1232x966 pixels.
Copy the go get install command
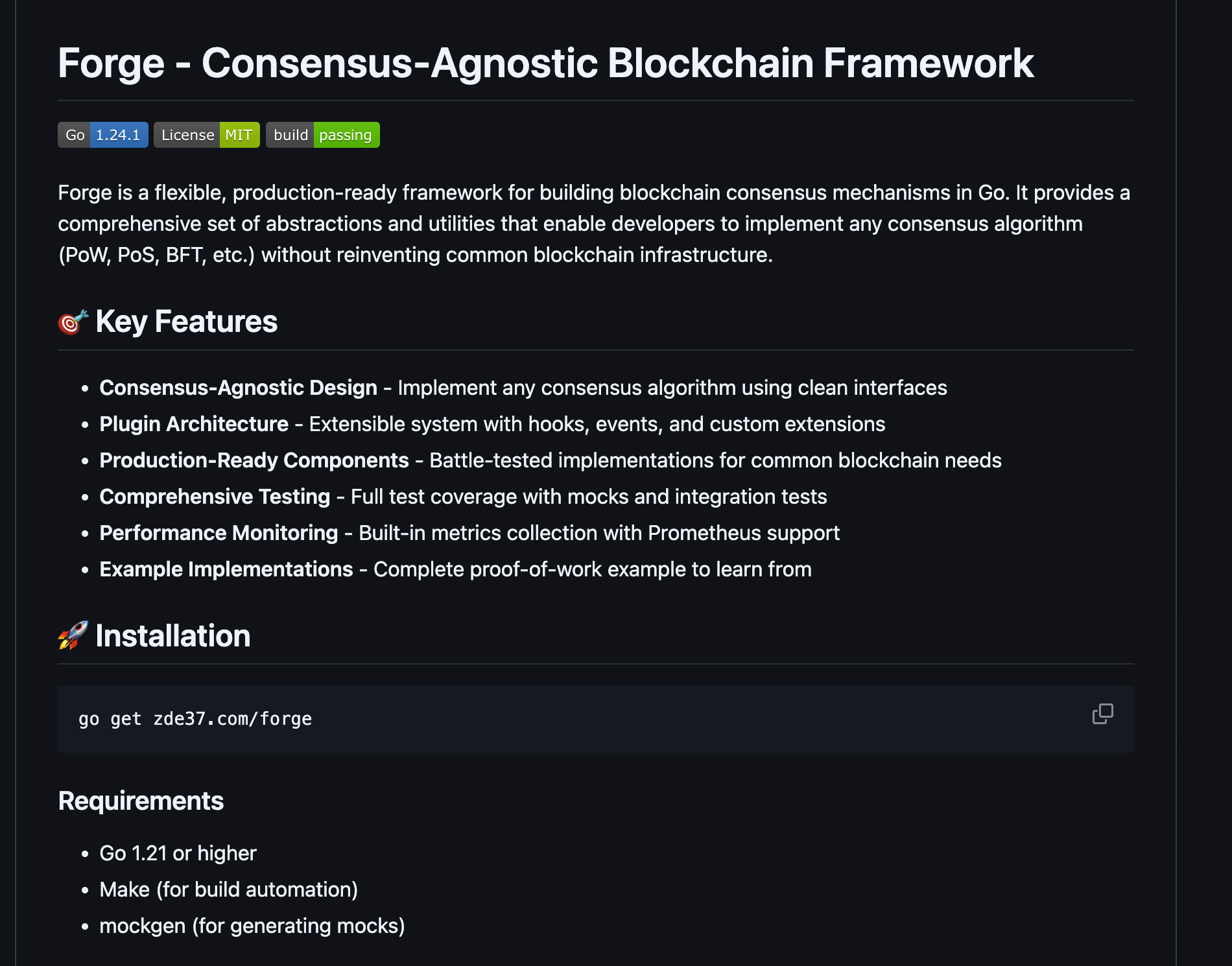pyautogui.click(x=1102, y=714)
